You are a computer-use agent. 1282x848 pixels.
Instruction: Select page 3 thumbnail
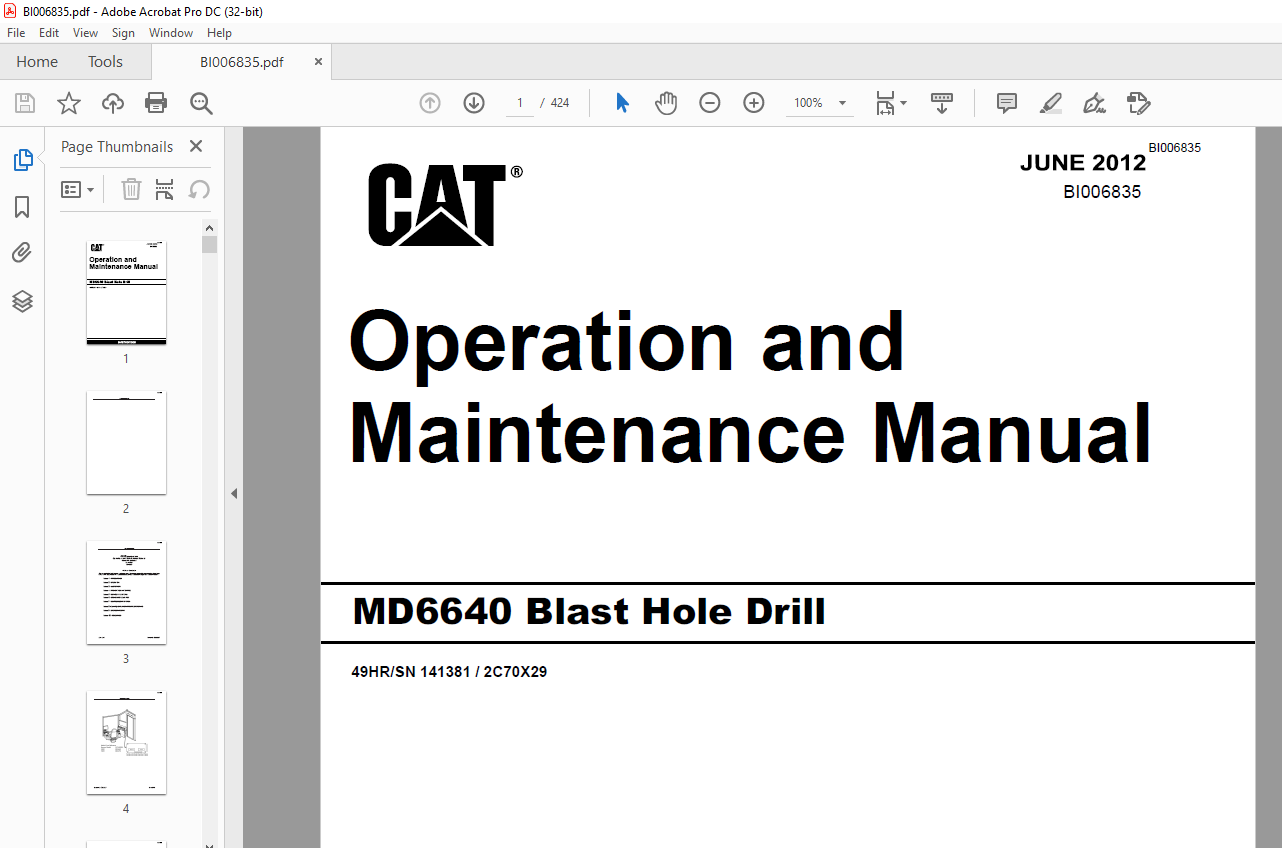click(126, 592)
